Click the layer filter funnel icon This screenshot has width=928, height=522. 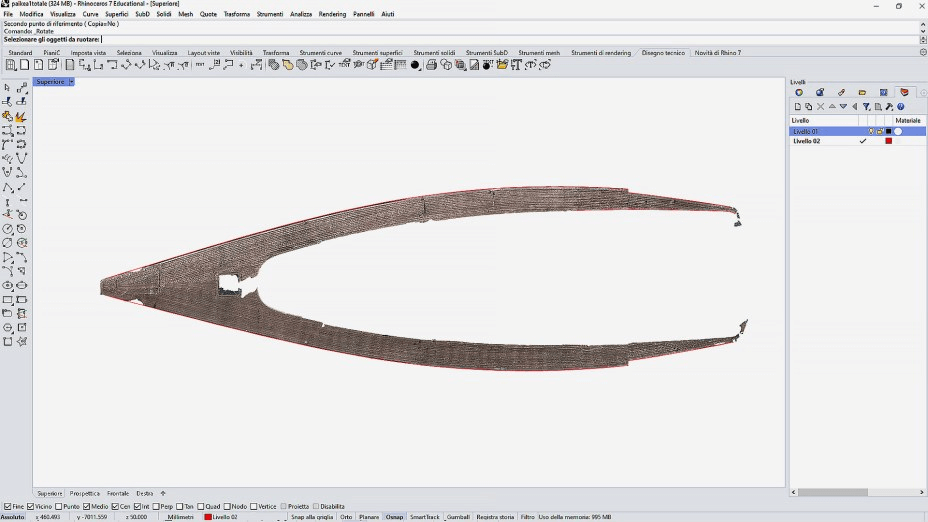866,106
